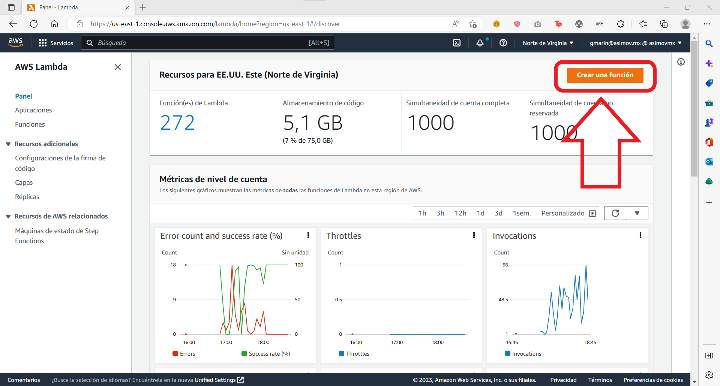Click the page vertical scrollbar
Screen dimensions: 720x386
694,110
